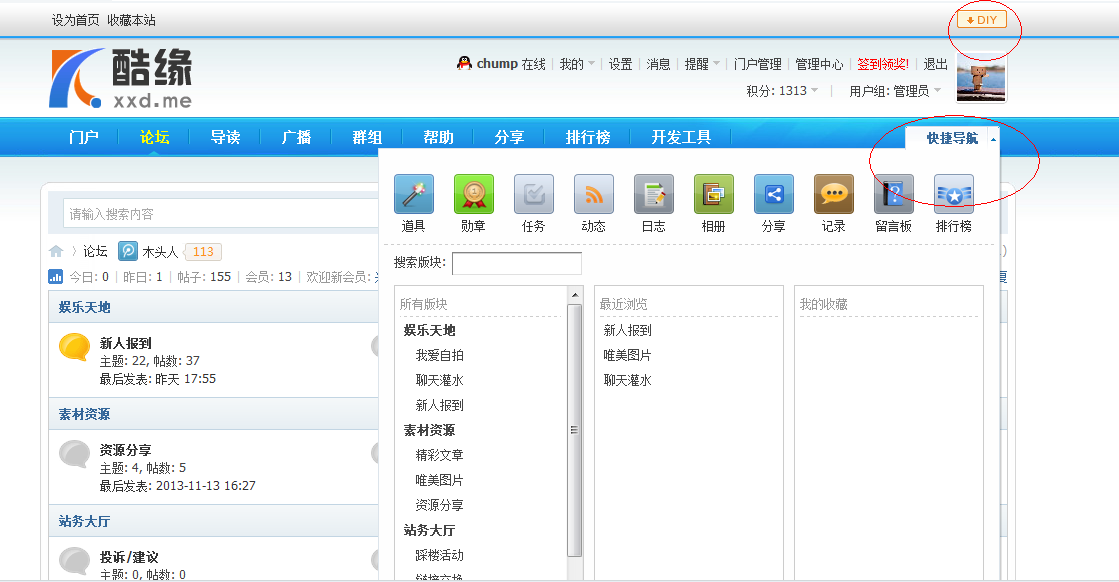Click the 论坛 breadcrumb link
1119x582 pixels.
(95, 251)
